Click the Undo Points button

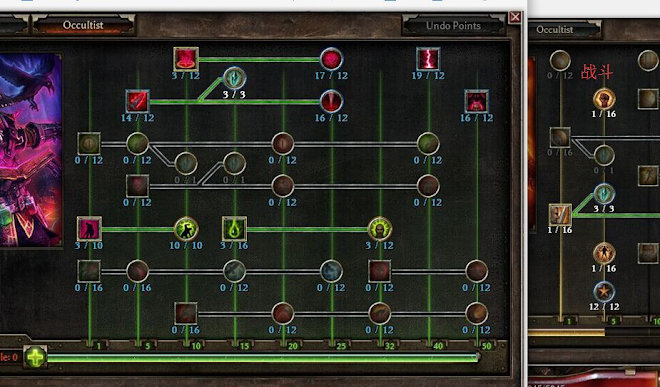[x=453, y=26]
